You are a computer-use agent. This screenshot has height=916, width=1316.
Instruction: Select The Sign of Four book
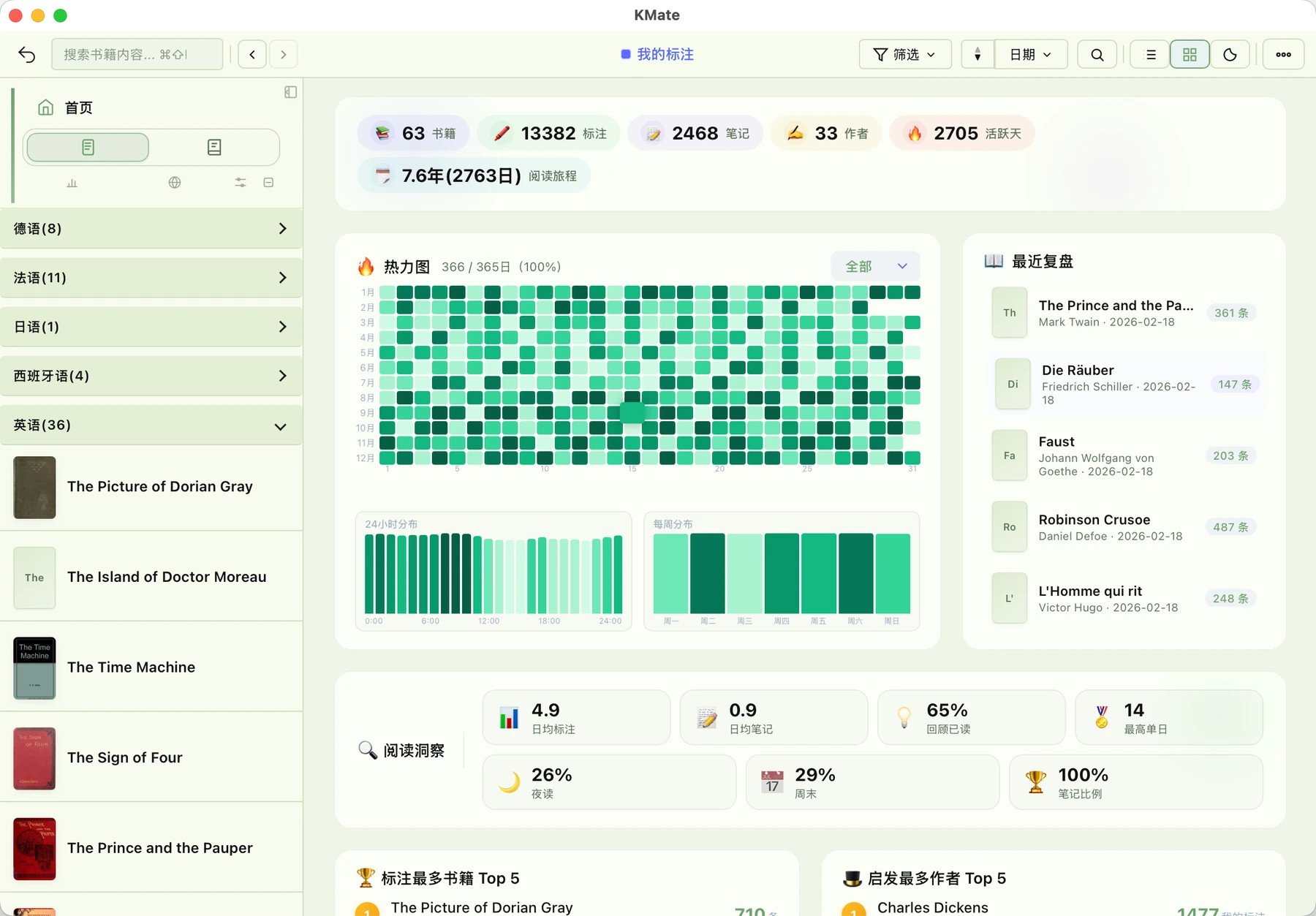(x=151, y=758)
